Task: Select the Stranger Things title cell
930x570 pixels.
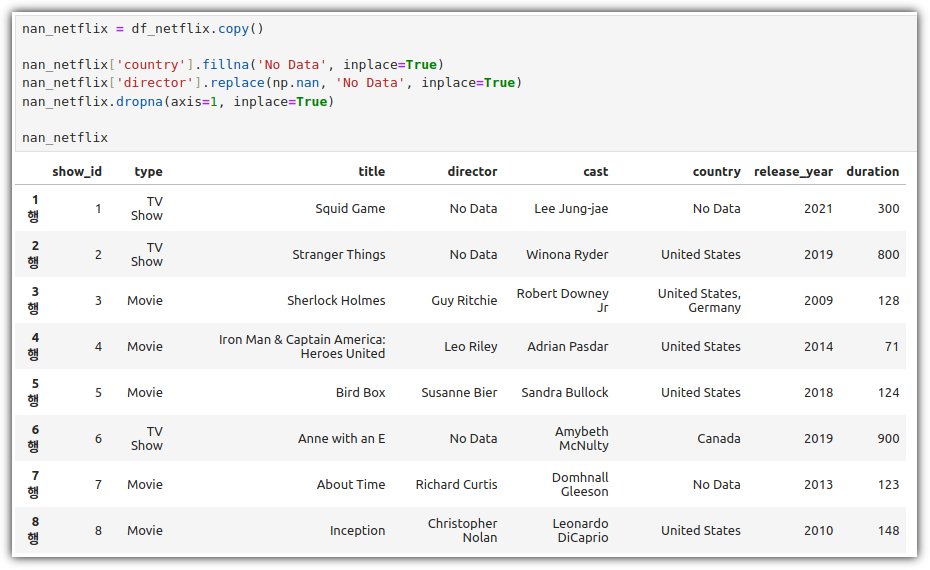Action: pyautogui.click(x=339, y=254)
